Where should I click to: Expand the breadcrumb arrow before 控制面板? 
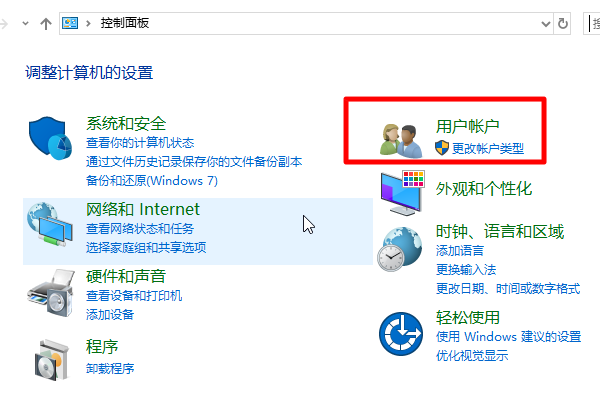click(x=88, y=23)
